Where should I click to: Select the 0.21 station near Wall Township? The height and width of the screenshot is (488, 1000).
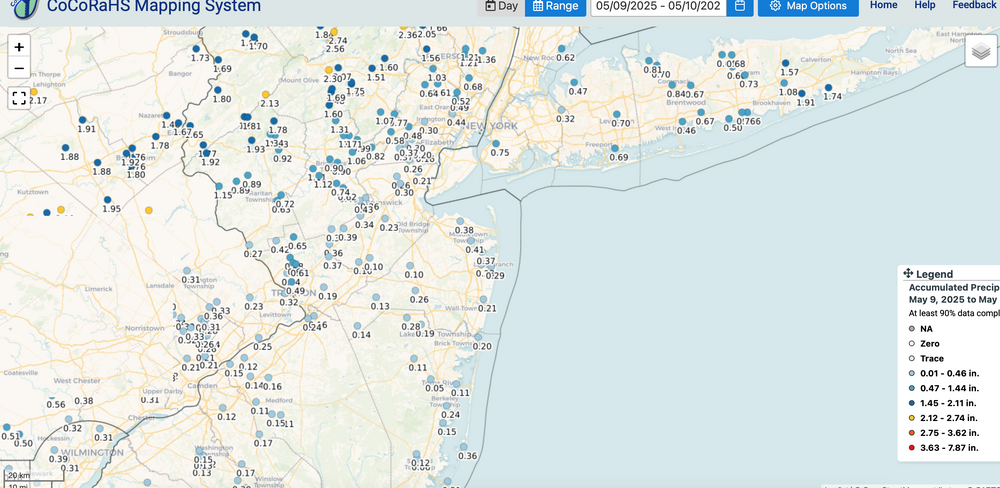[x=483, y=300]
